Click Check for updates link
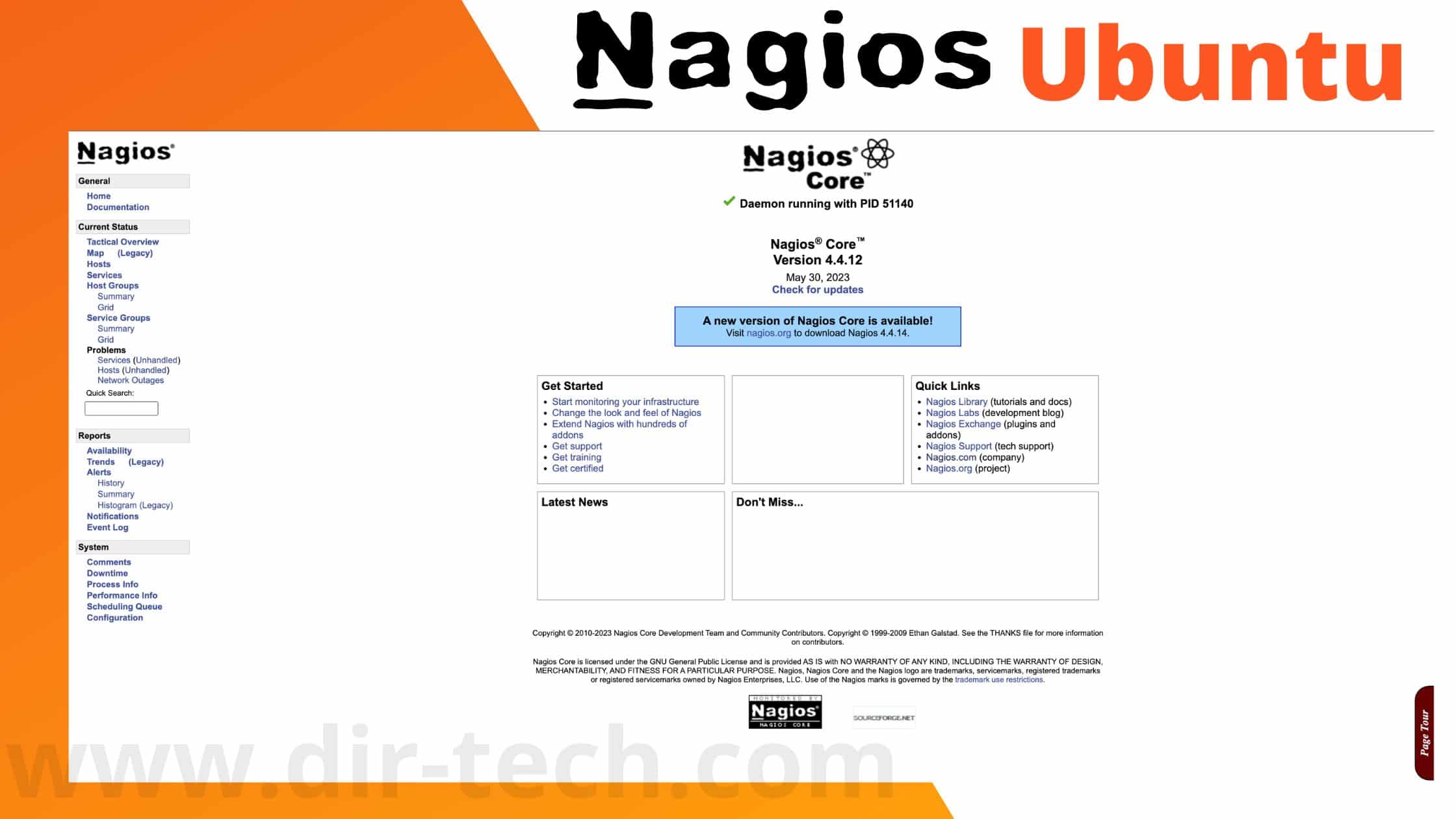This screenshot has width=1456, height=819. point(818,290)
